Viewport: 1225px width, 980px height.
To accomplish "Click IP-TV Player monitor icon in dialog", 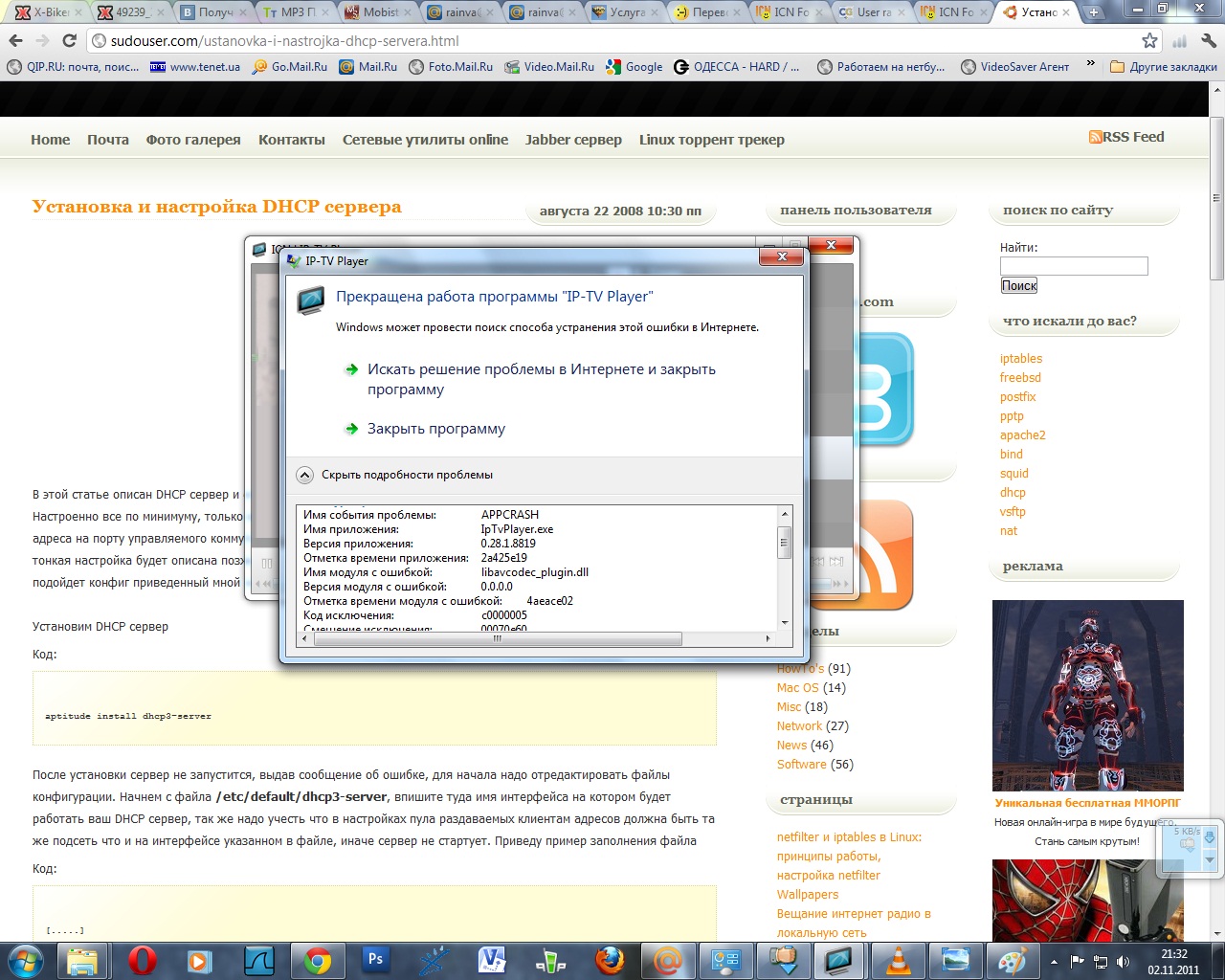I will [x=311, y=301].
